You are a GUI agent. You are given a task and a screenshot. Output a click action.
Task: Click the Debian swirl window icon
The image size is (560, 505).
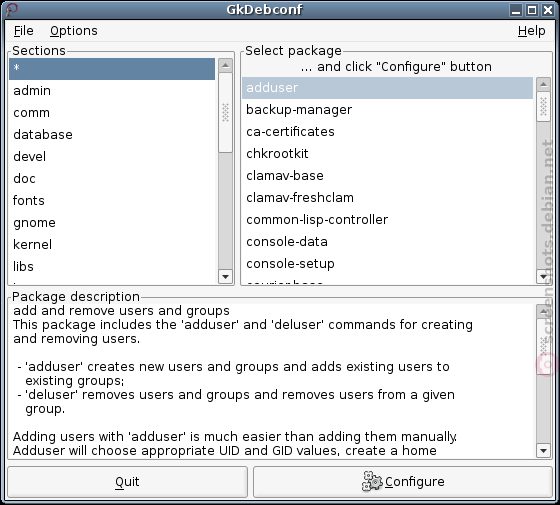[11, 10]
